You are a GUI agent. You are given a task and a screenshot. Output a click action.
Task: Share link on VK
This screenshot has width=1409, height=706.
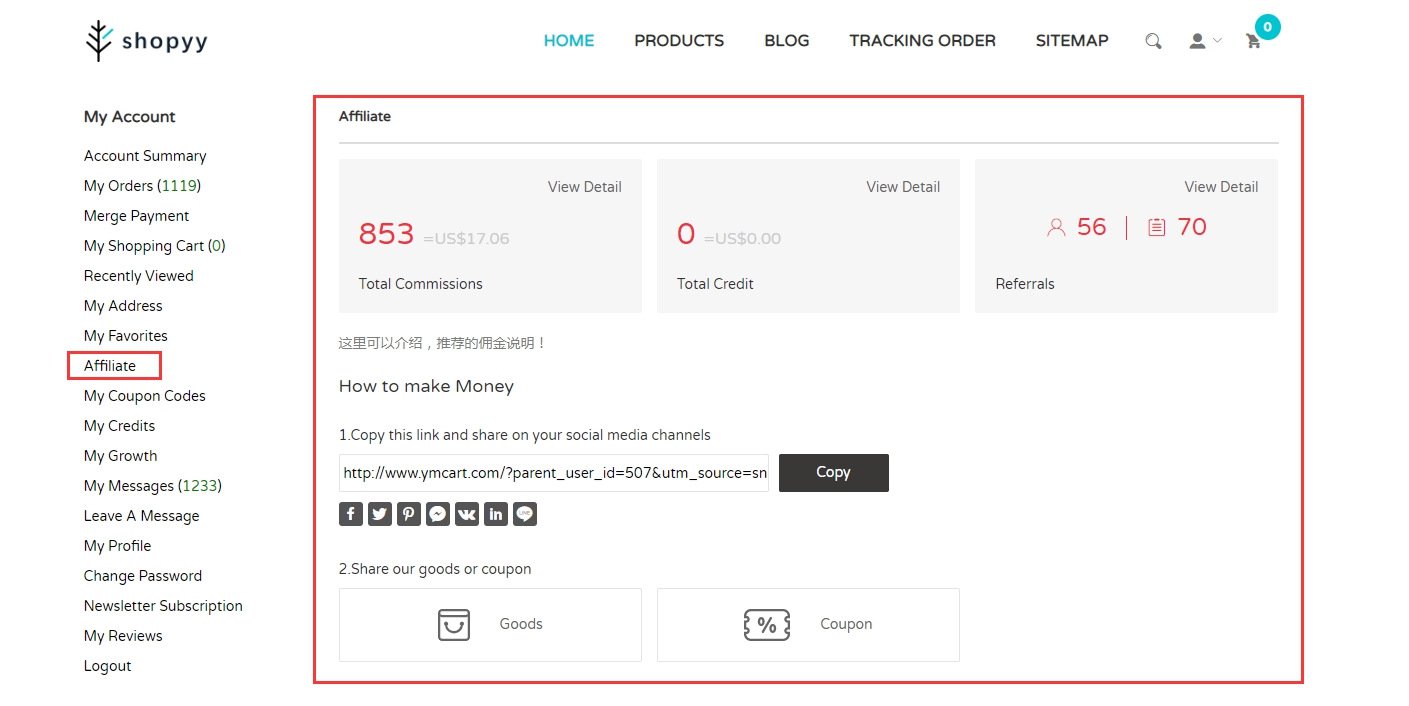click(x=467, y=514)
